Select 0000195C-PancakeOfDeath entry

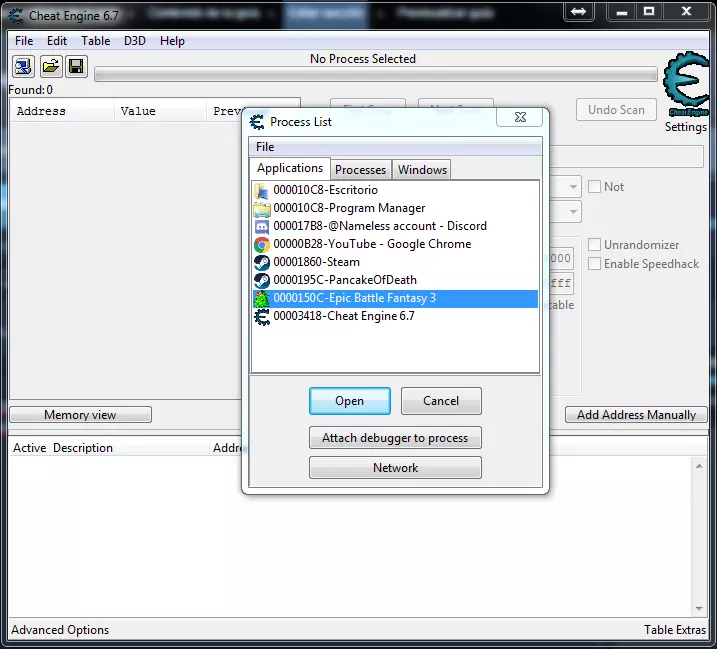point(395,280)
